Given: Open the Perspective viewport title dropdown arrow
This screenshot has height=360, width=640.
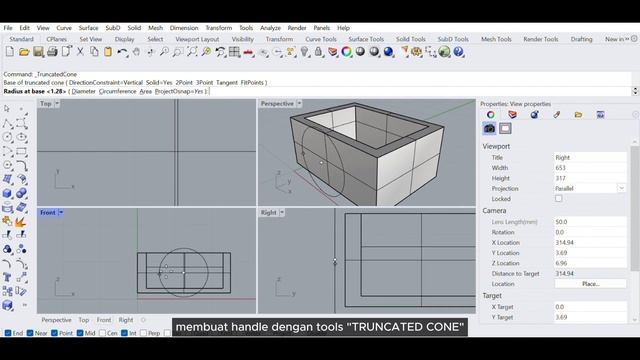Looking at the screenshot, I should pos(299,104).
